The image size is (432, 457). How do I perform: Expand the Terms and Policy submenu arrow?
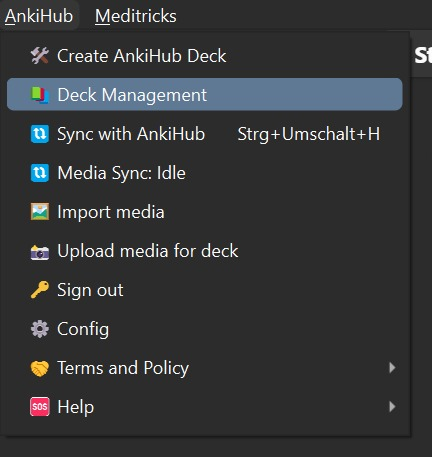coord(392,368)
